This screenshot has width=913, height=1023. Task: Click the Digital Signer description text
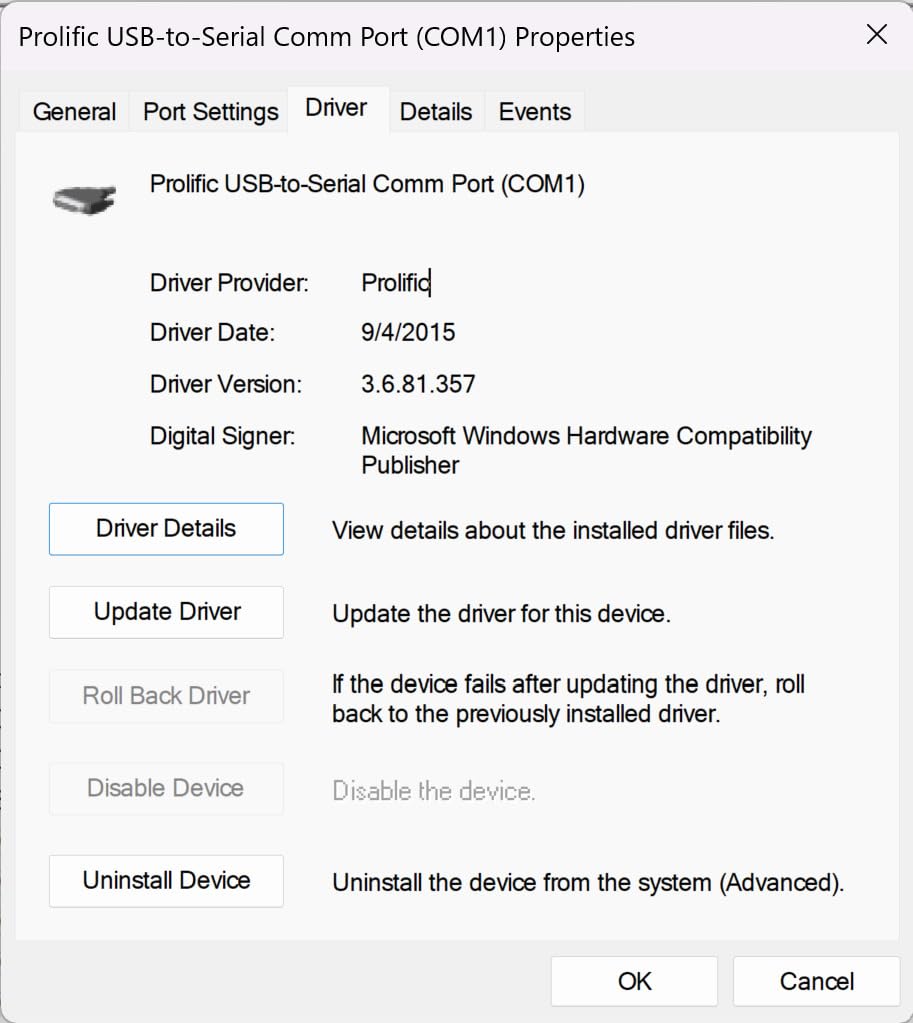(x=586, y=450)
